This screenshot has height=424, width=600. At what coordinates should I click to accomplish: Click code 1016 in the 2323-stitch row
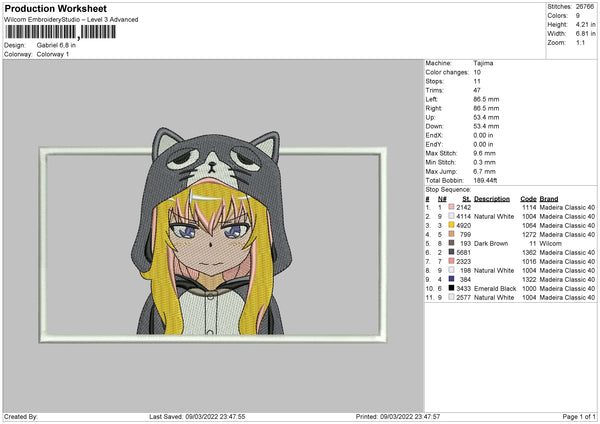[529, 261]
